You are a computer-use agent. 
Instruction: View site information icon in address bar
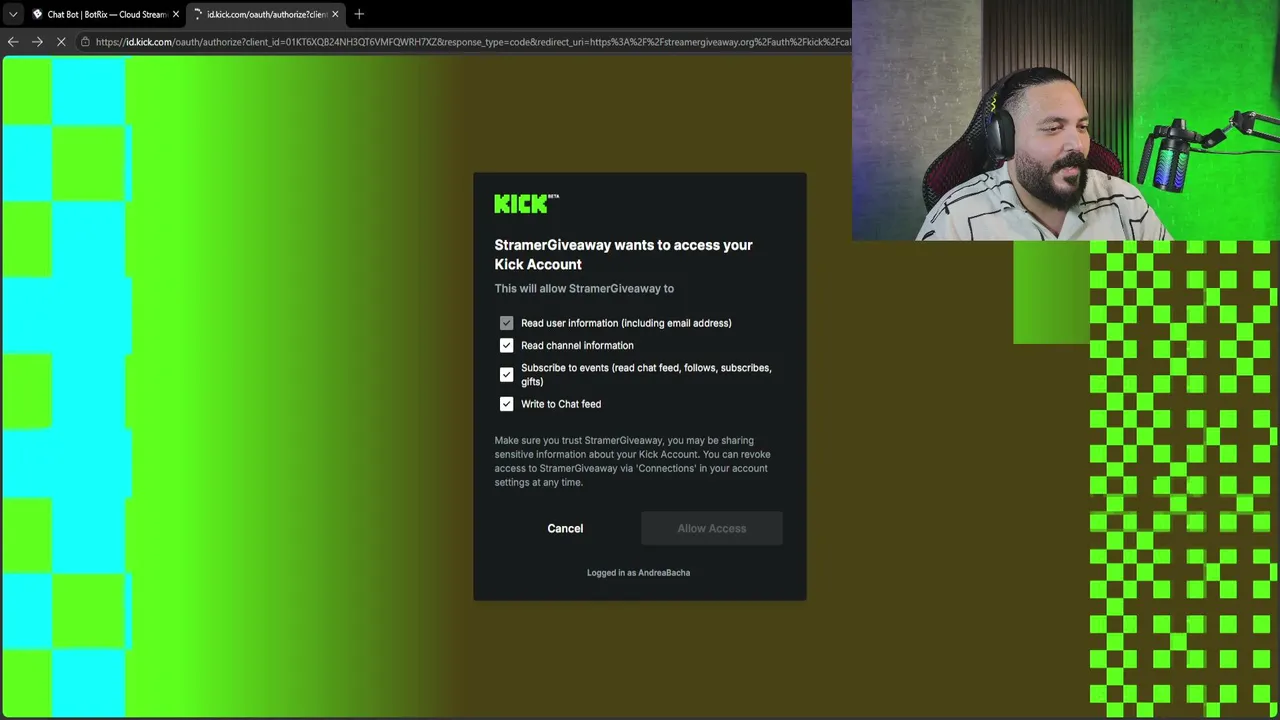86,42
